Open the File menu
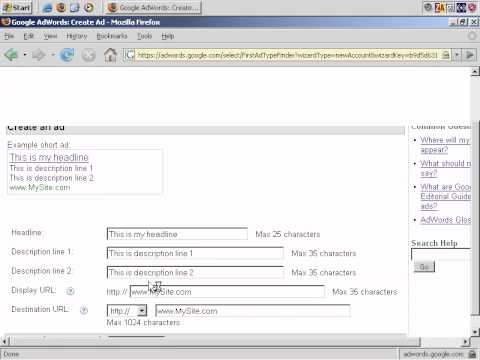 point(9,36)
